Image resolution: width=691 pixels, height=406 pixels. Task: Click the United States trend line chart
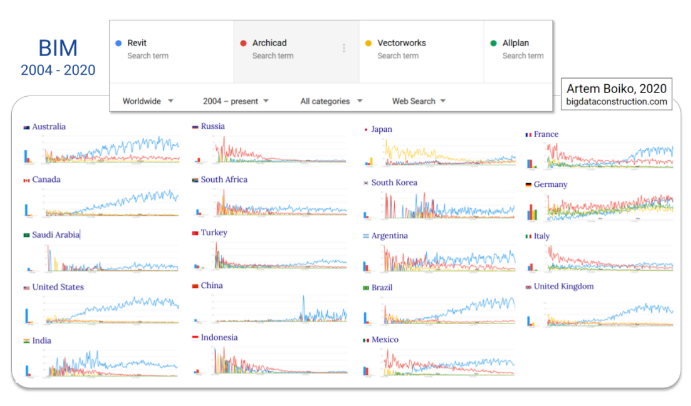click(x=111, y=310)
